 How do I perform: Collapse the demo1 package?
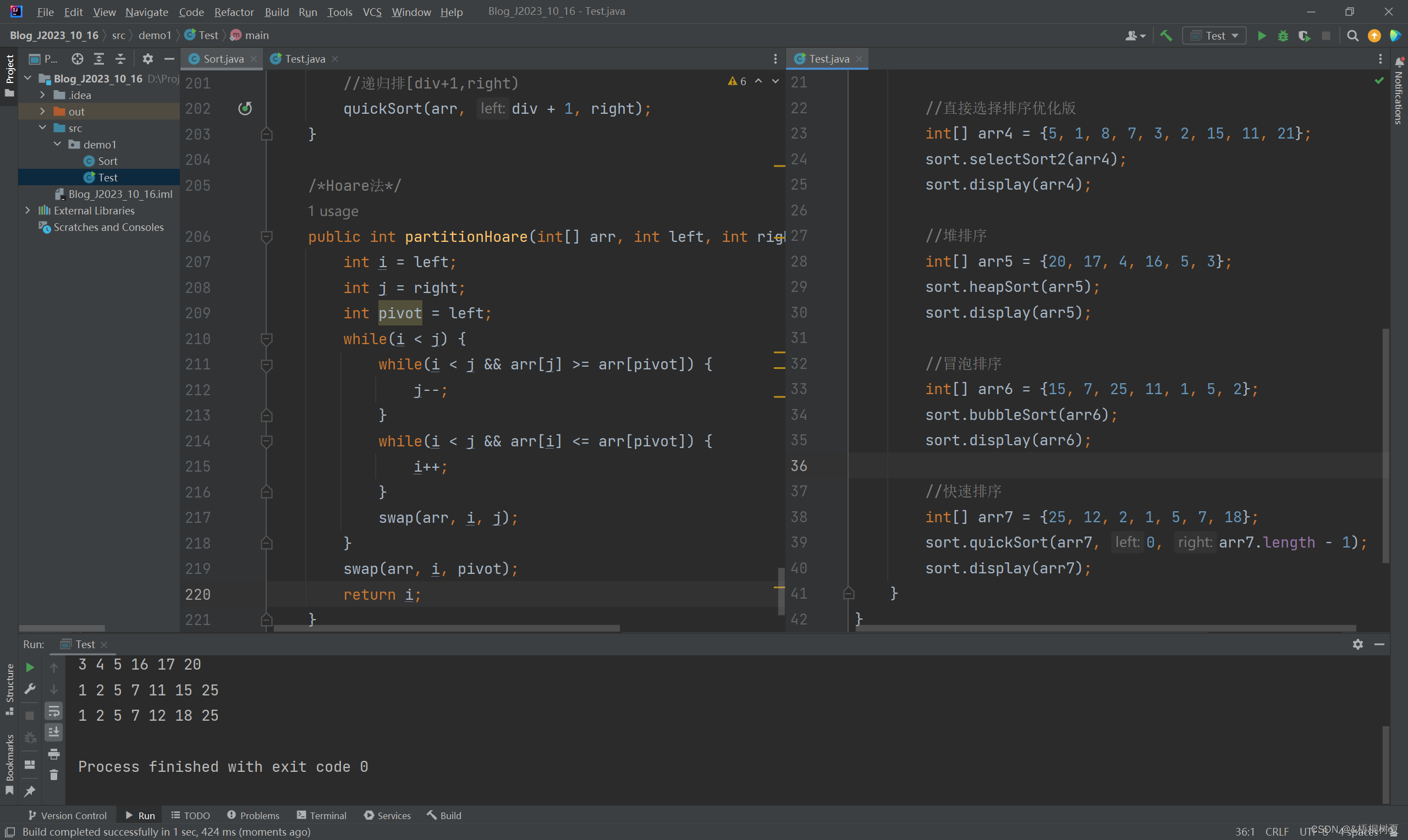click(x=57, y=144)
